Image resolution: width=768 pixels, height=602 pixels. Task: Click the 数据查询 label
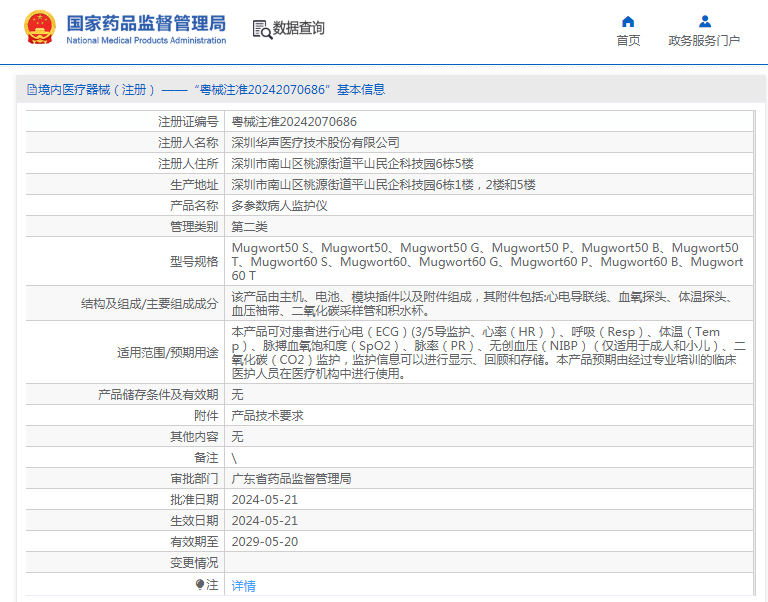298,28
